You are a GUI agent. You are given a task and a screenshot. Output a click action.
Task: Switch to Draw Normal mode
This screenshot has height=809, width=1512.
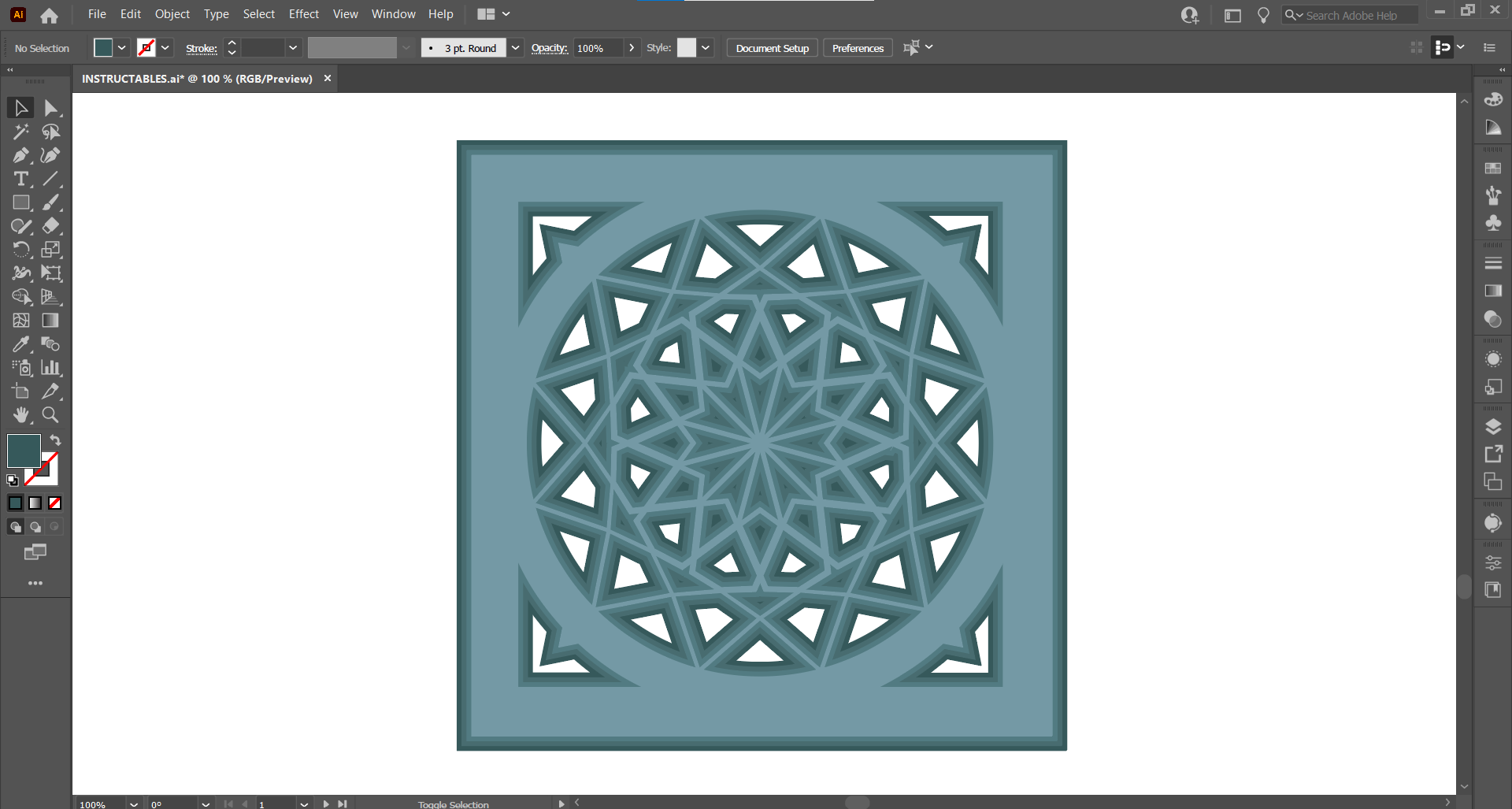(16, 527)
